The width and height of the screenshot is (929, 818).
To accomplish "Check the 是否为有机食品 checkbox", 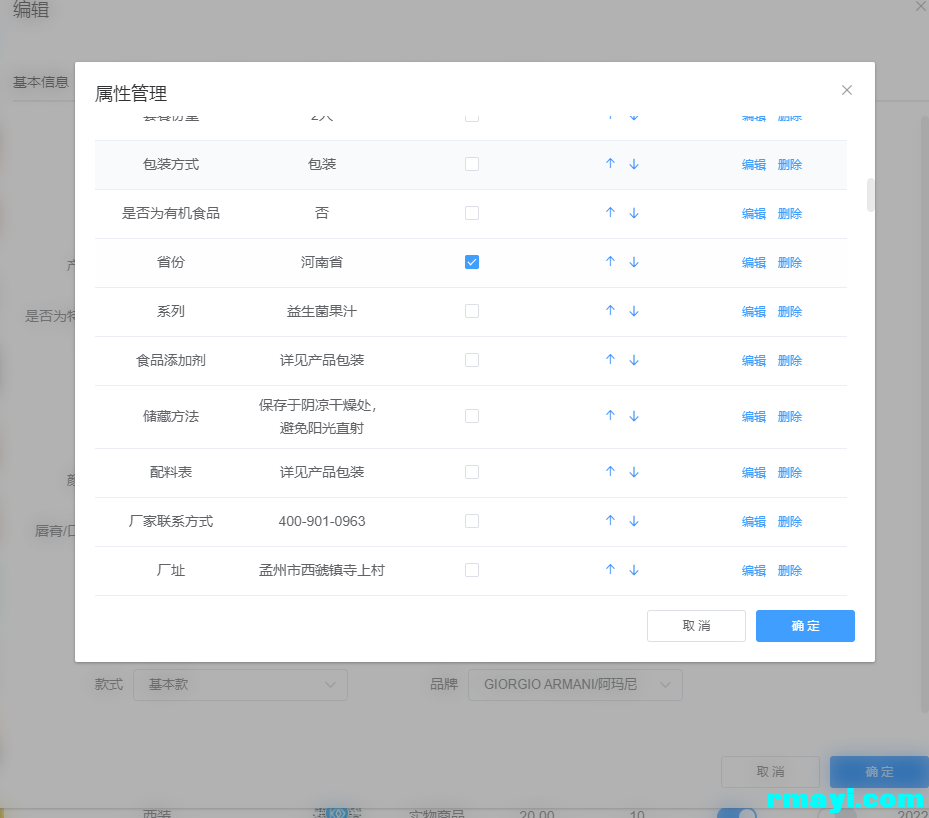I will tap(472, 213).
